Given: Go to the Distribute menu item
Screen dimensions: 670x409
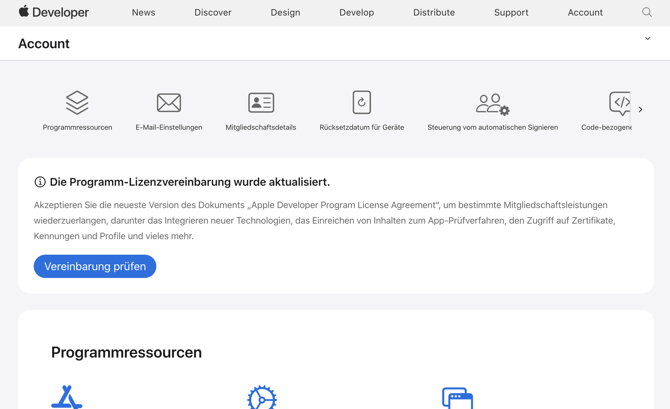Looking at the screenshot, I should point(434,13).
